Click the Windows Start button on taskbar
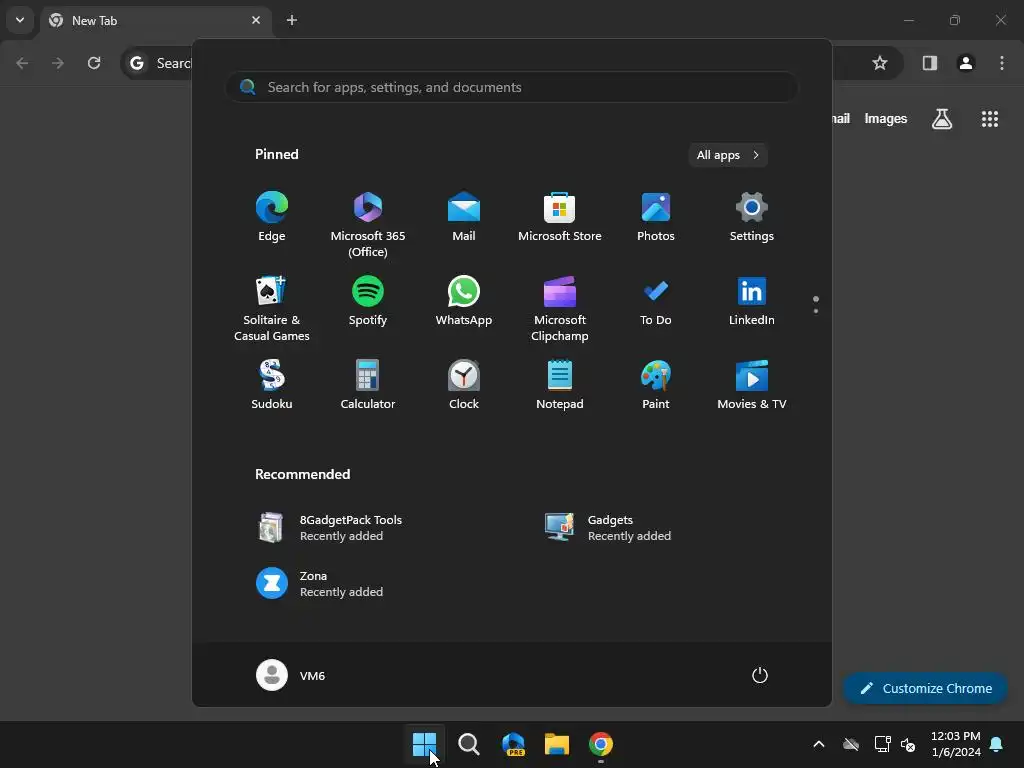 coord(424,744)
